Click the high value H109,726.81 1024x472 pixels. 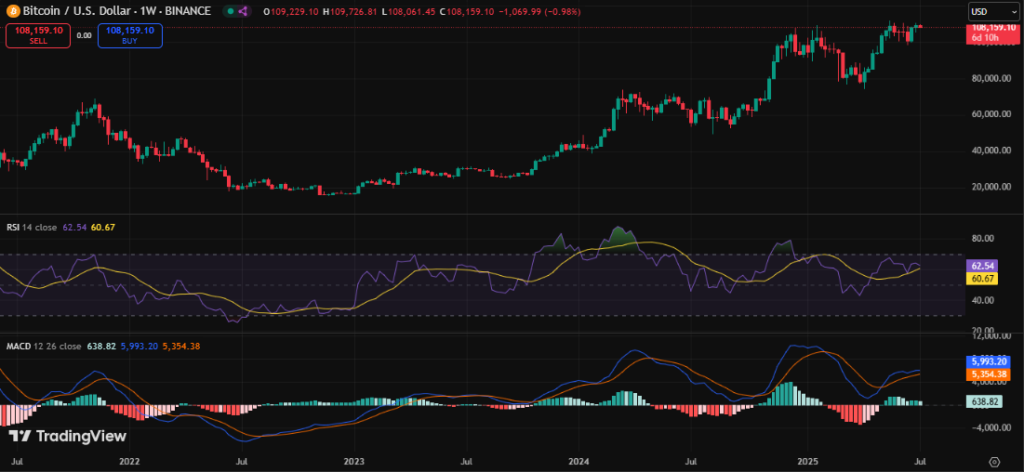(x=347, y=12)
